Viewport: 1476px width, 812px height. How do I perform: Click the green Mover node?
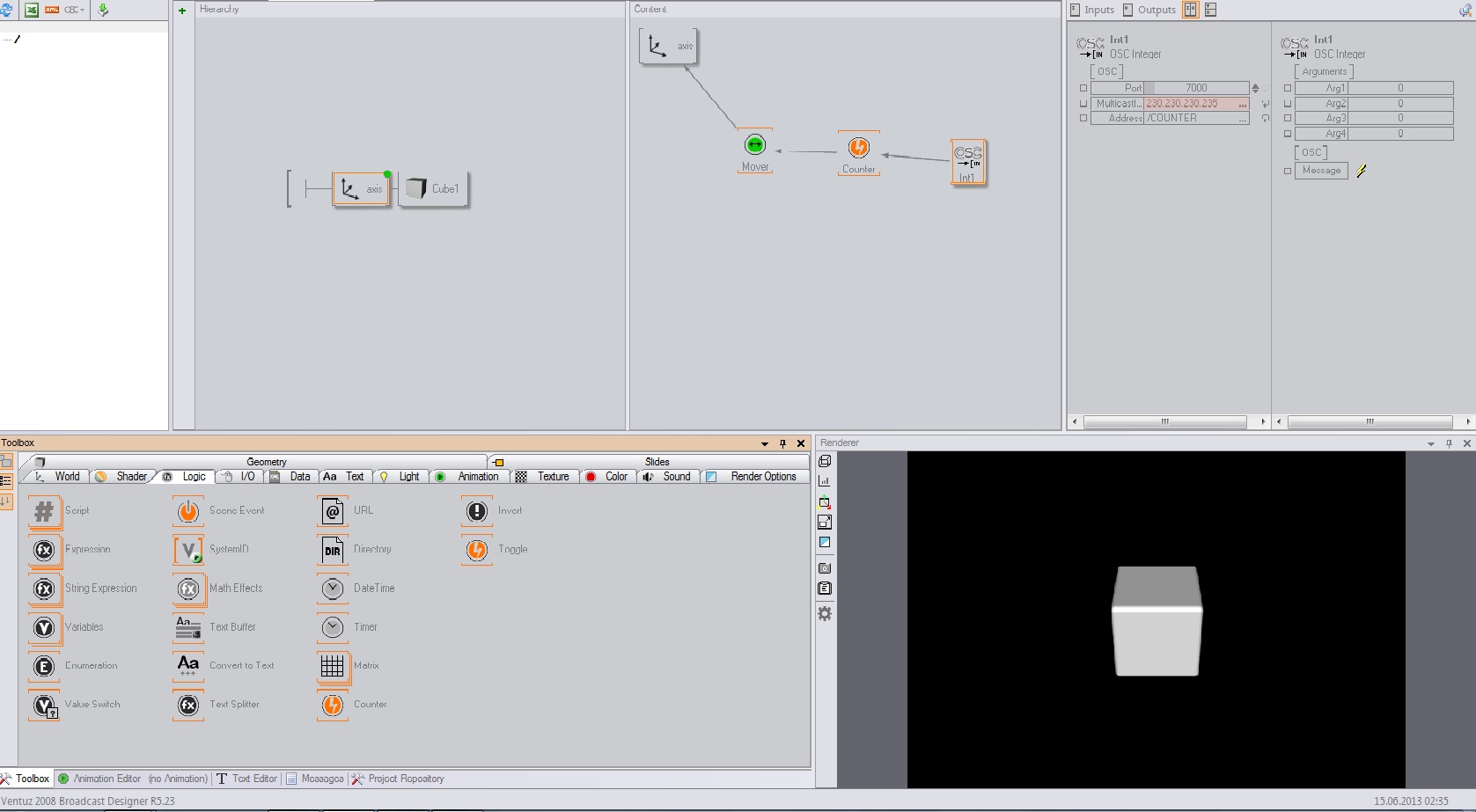click(x=754, y=145)
